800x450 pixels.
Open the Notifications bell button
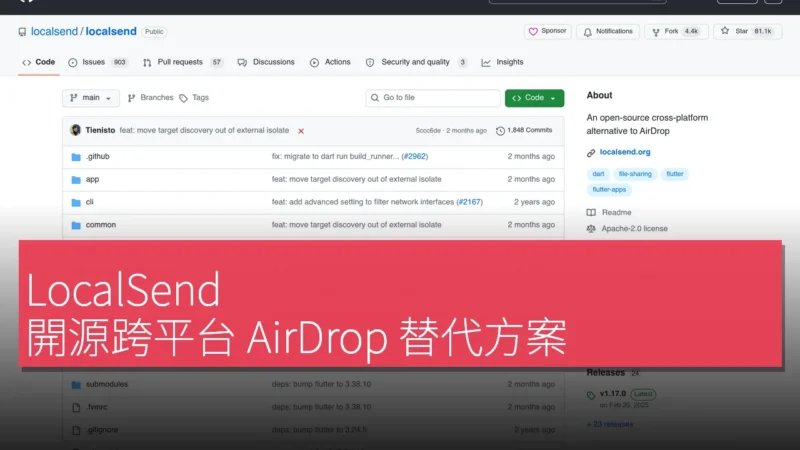pyautogui.click(x=608, y=31)
